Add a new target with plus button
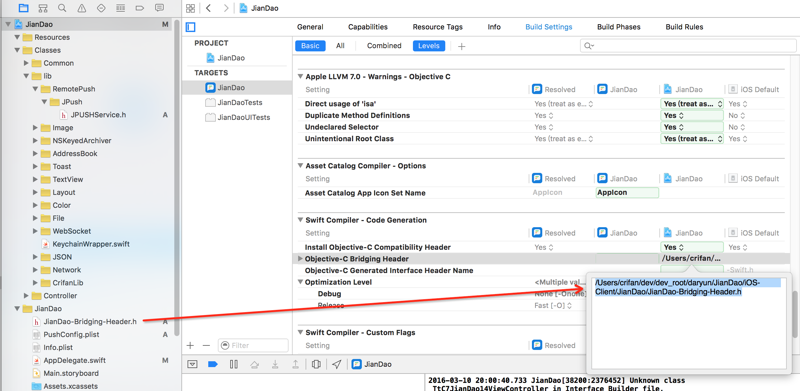Viewport: 800px width, 391px height. (x=190, y=346)
